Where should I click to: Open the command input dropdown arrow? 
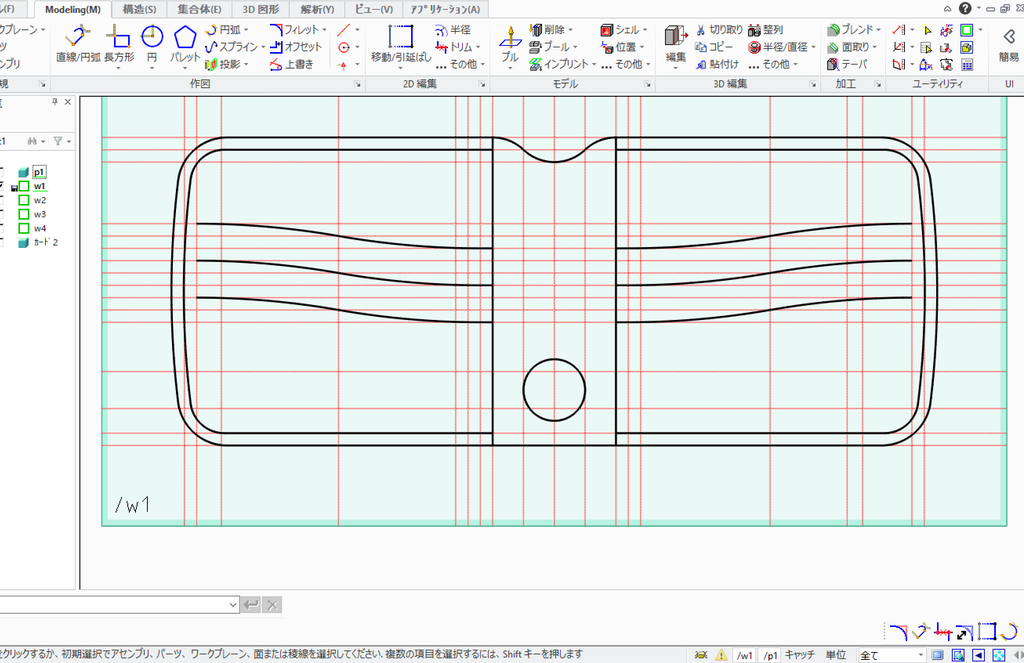[233, 605]
